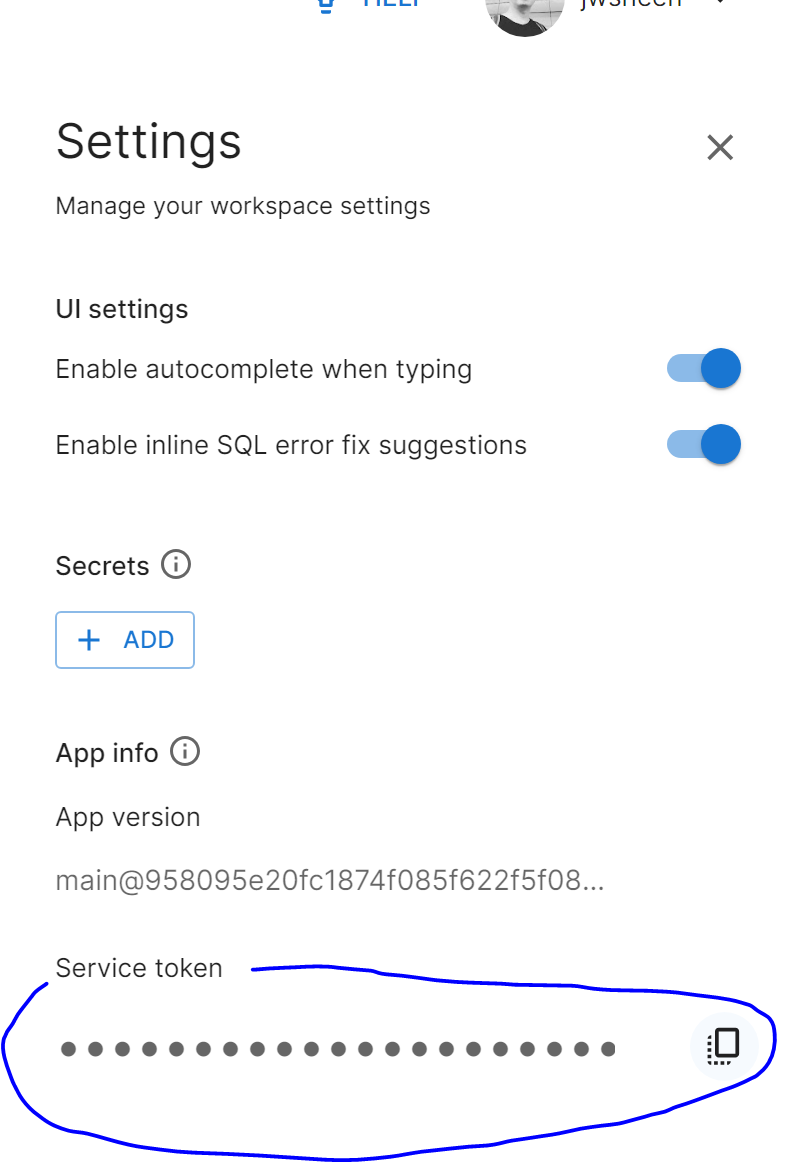The image size is (794, 1162).
Task: Close the Settings panel with the X
Action: point(720,147)
